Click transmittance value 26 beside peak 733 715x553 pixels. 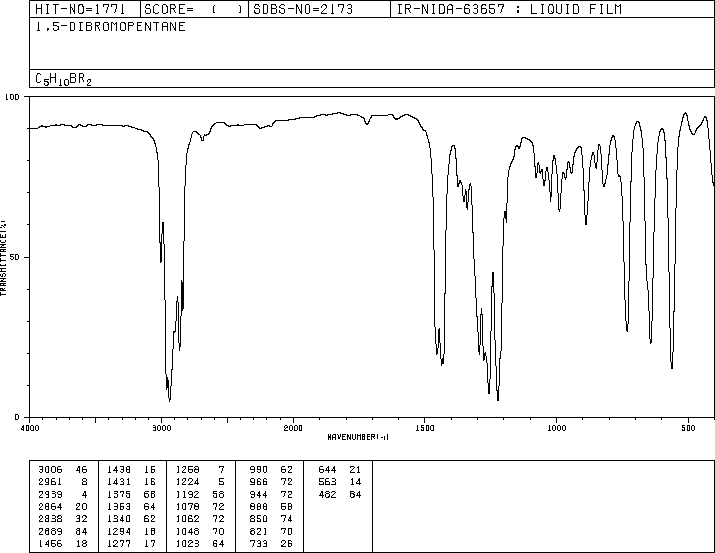(x=287, y=543)
